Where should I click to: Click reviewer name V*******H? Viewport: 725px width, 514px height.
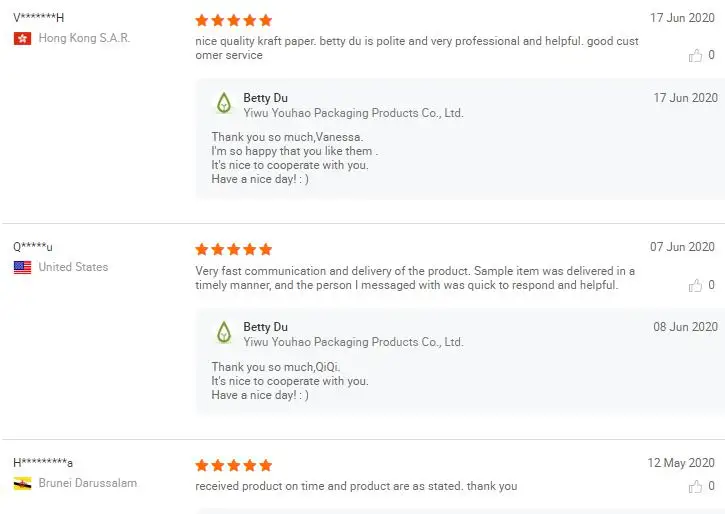[x=39, y=18]
